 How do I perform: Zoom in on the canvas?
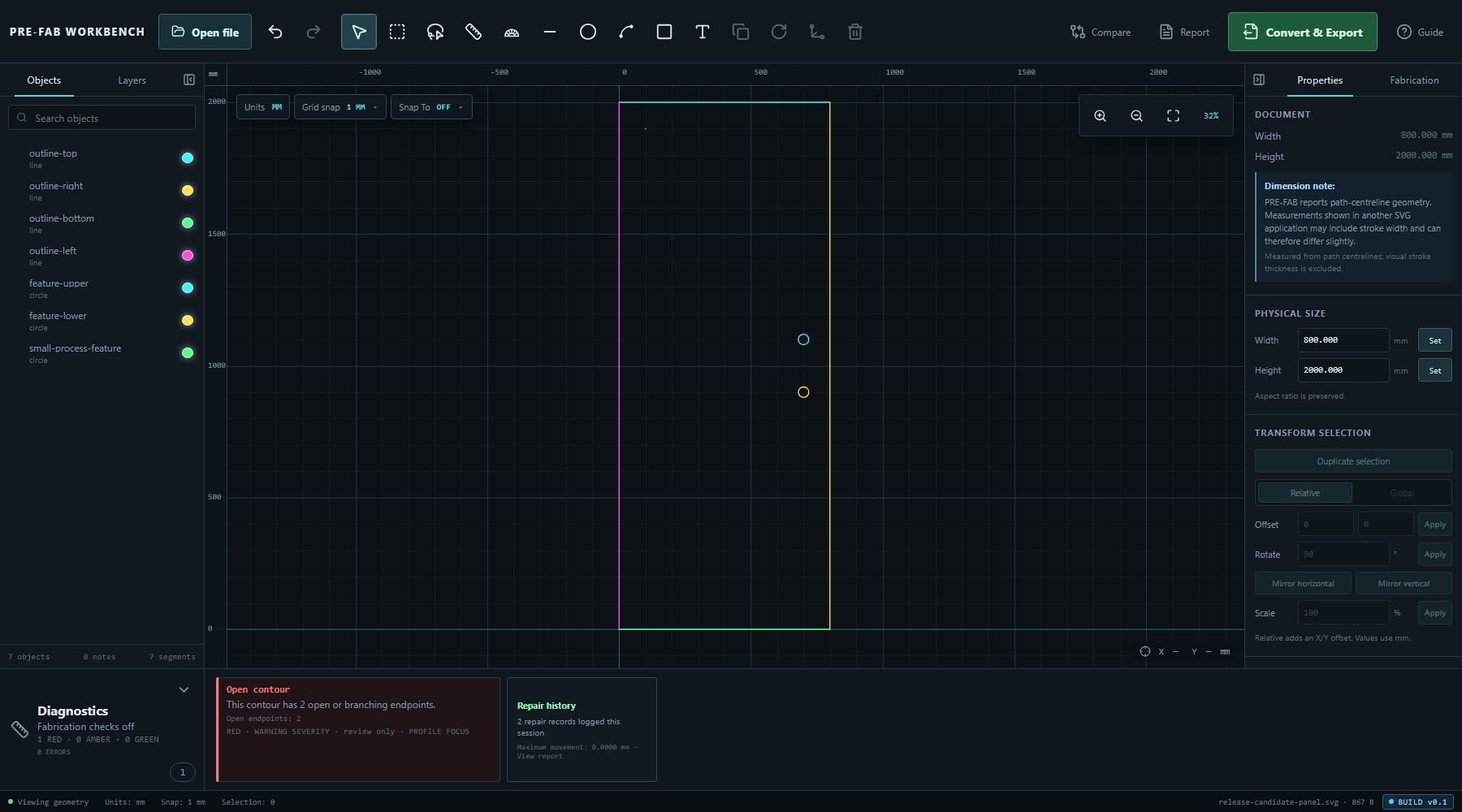[1100, 116]
